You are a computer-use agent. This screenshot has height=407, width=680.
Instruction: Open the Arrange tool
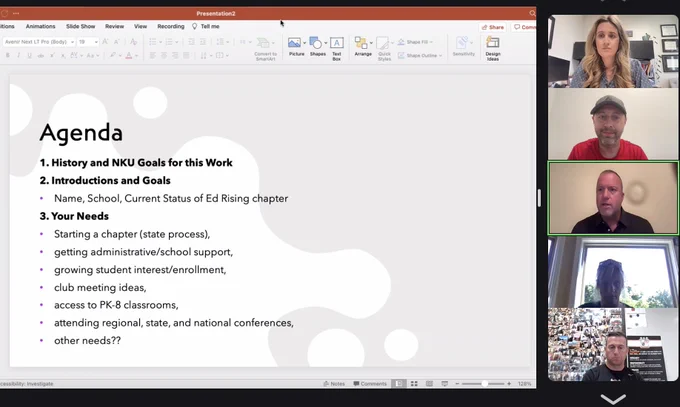[361, 46]
